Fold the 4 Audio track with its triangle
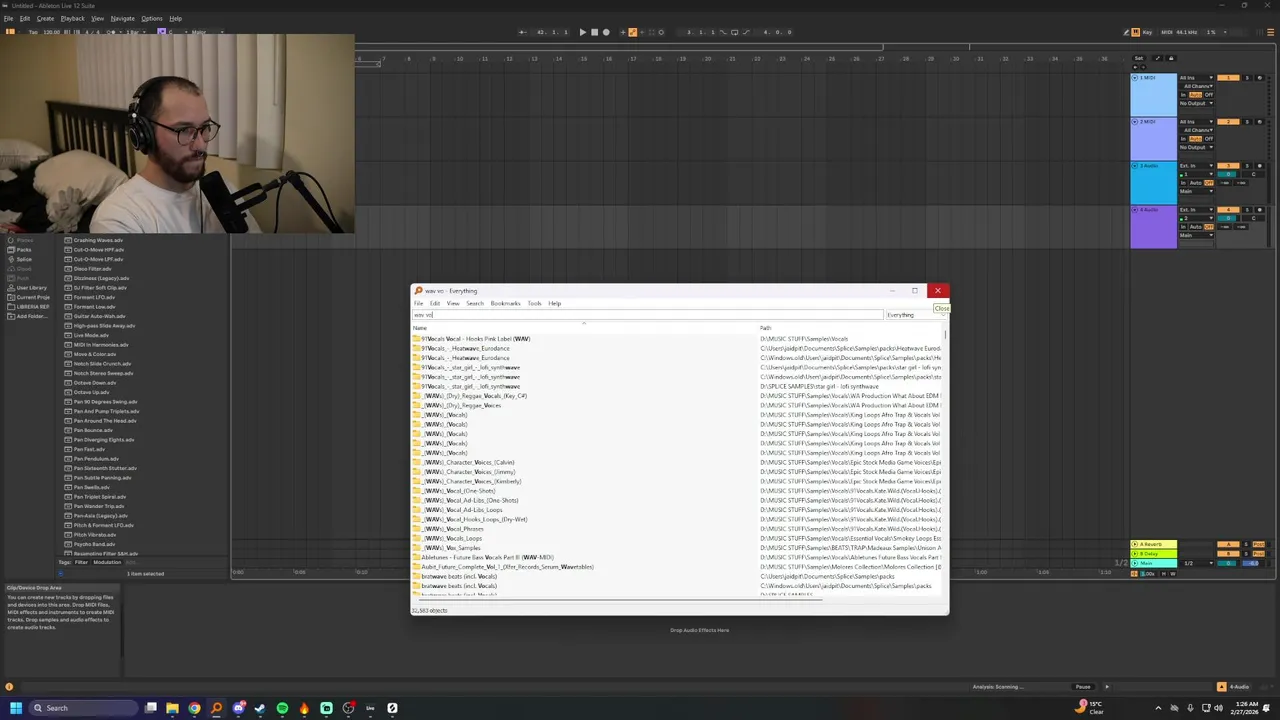This screenshot has width=1280, height=720. point(1135,210)
